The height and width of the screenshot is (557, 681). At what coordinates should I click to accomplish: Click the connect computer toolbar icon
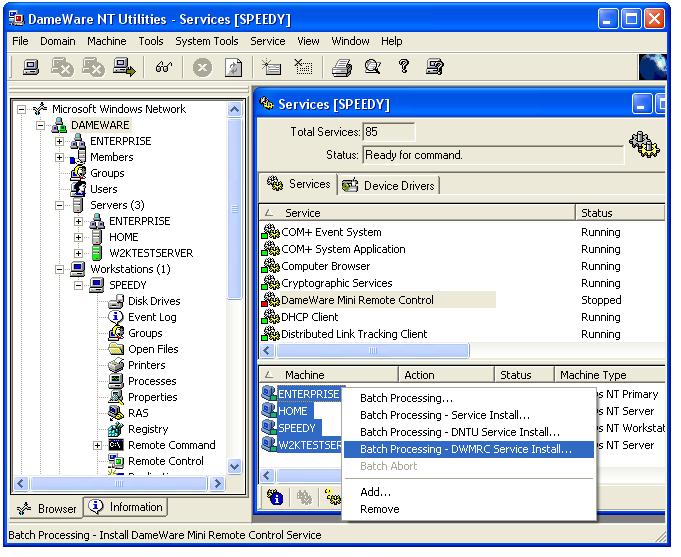click(30, 67)
